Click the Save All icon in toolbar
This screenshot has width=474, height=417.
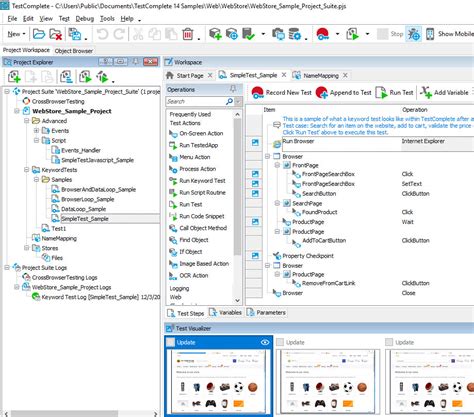tap(75, 34)
